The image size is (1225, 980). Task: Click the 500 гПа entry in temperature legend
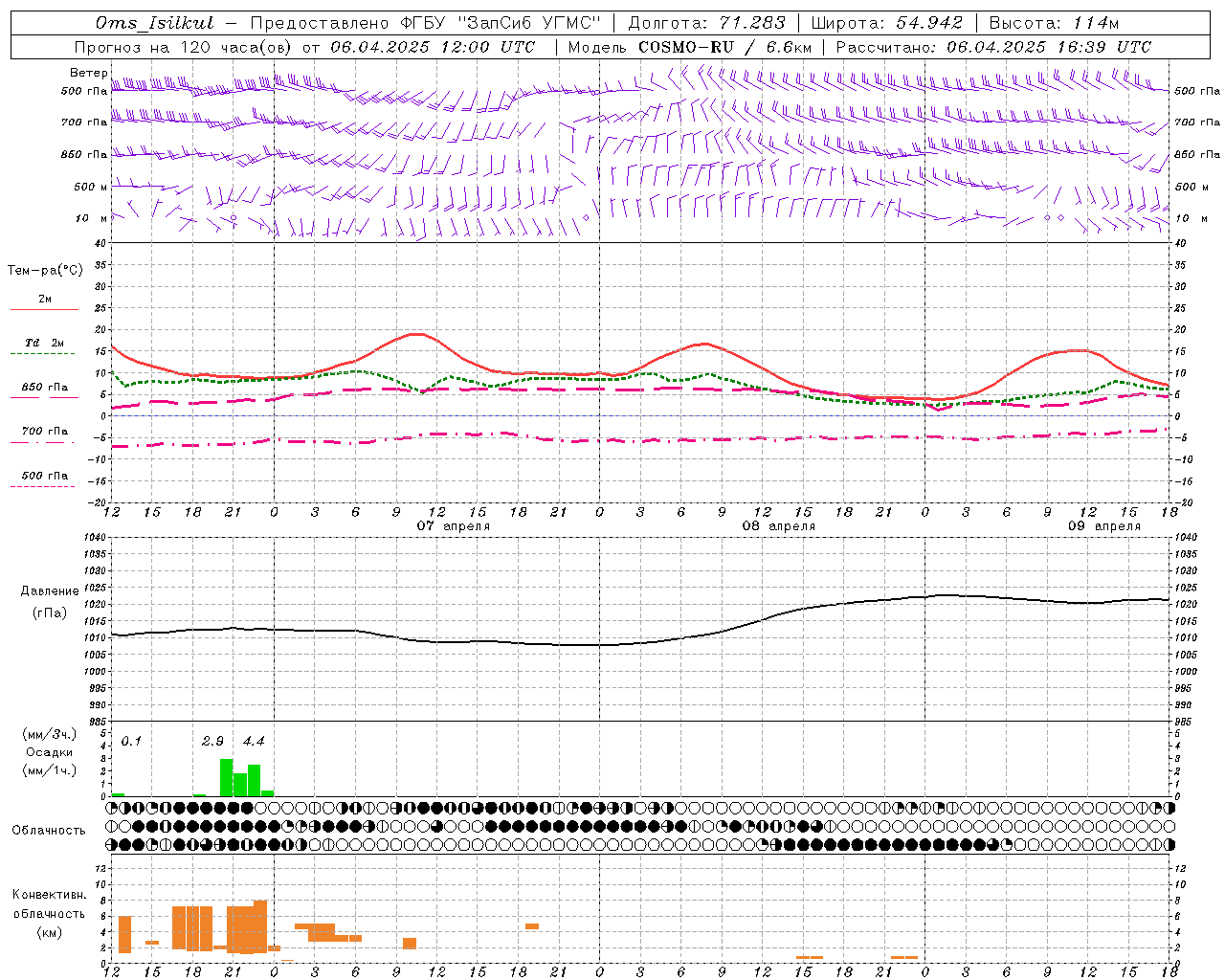45,475
